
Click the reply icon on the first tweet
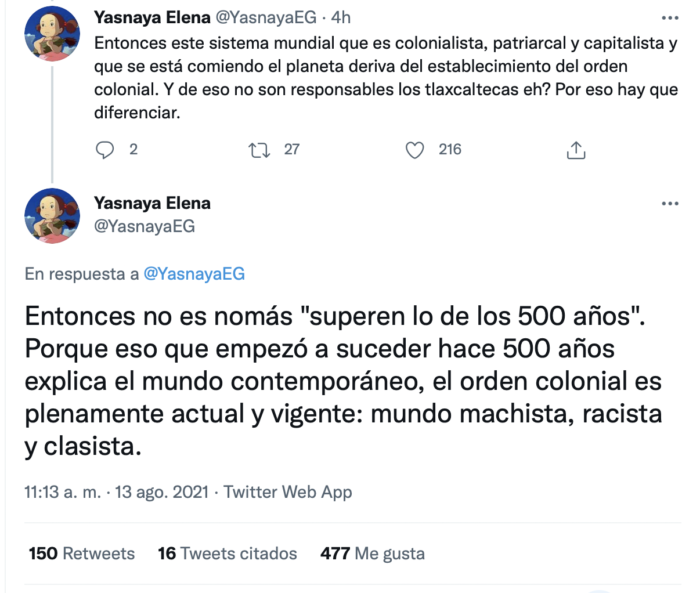(x=106, y=150)
